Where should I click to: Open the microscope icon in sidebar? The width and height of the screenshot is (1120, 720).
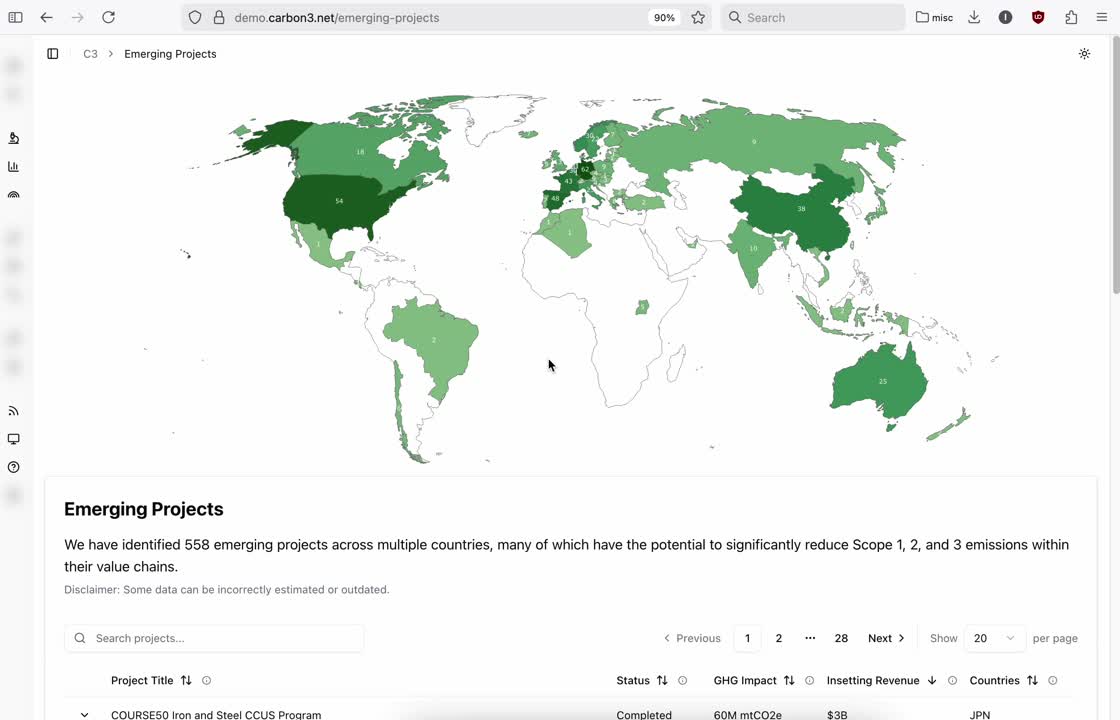14,138
